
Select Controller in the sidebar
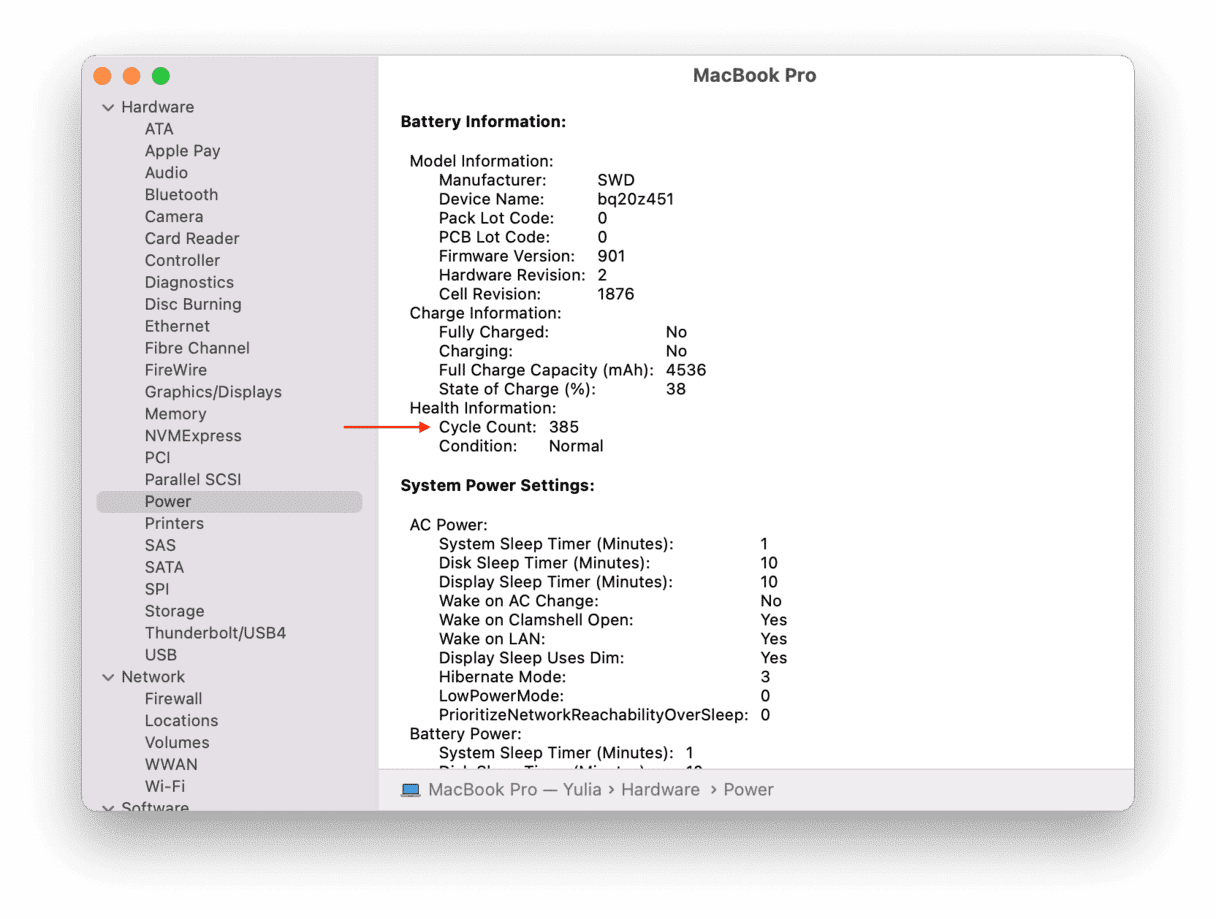[x=182, y=261]
